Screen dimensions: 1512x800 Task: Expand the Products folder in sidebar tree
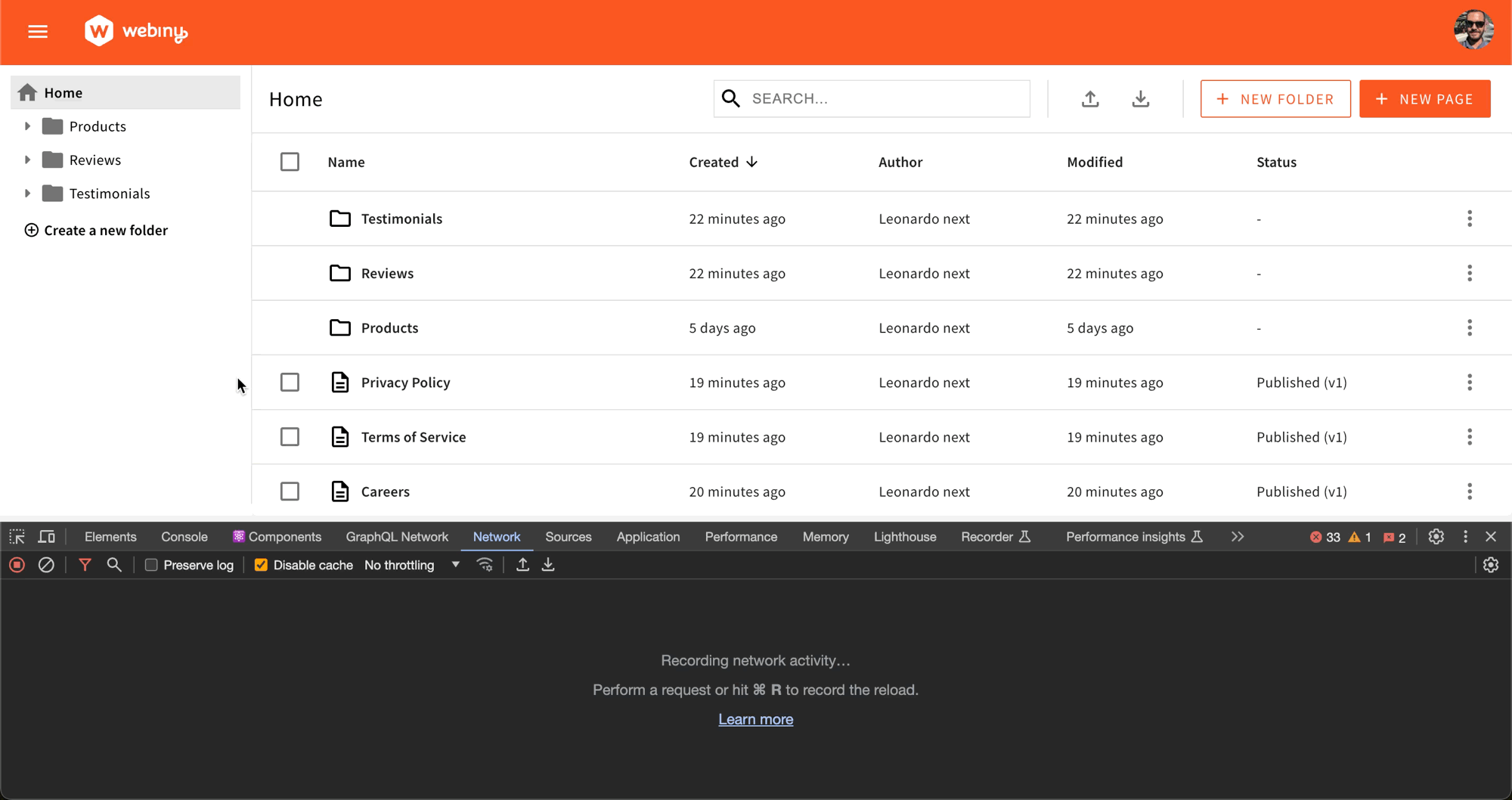coord(27,126)
